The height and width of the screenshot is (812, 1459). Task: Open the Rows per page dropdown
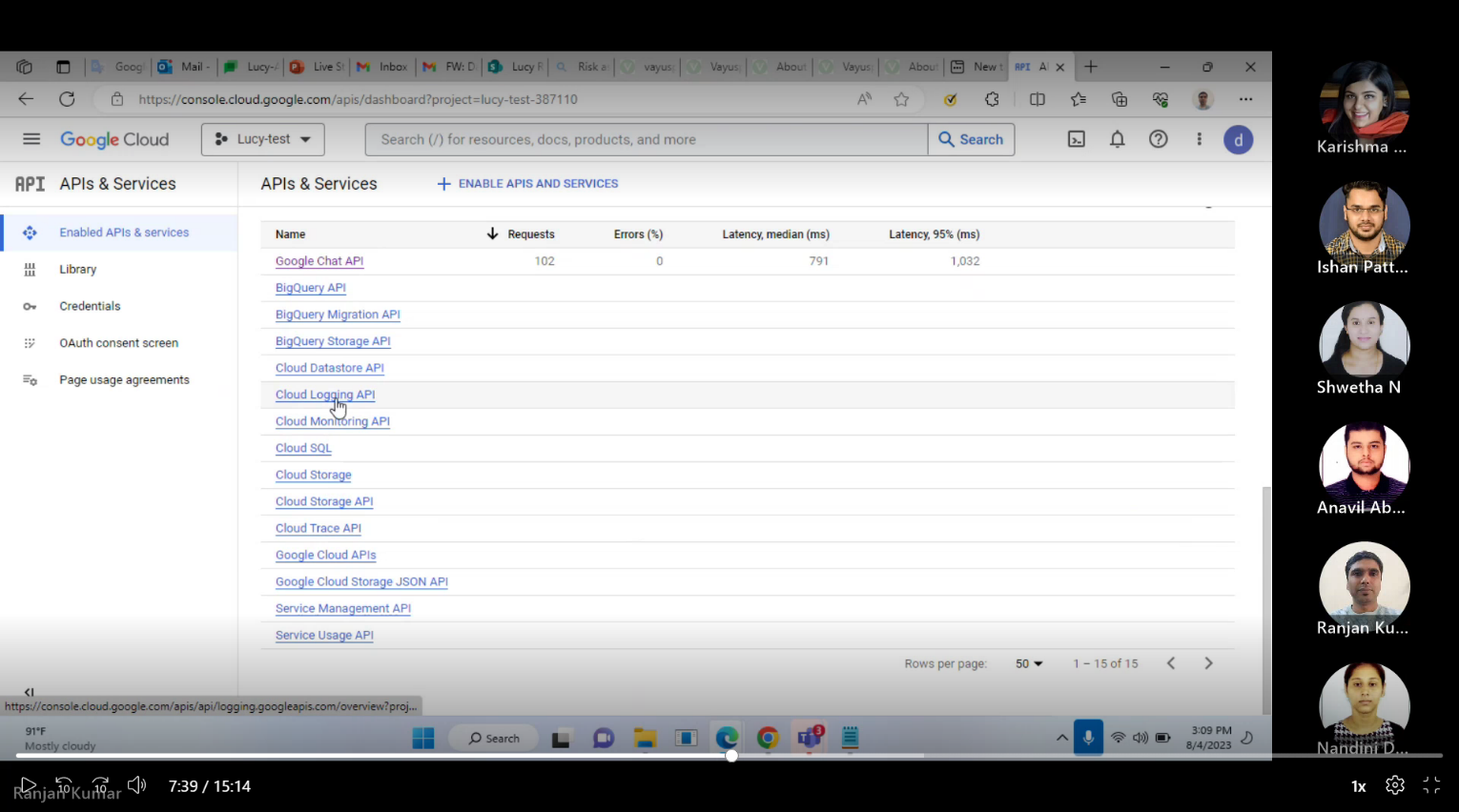click(1029, 663)
